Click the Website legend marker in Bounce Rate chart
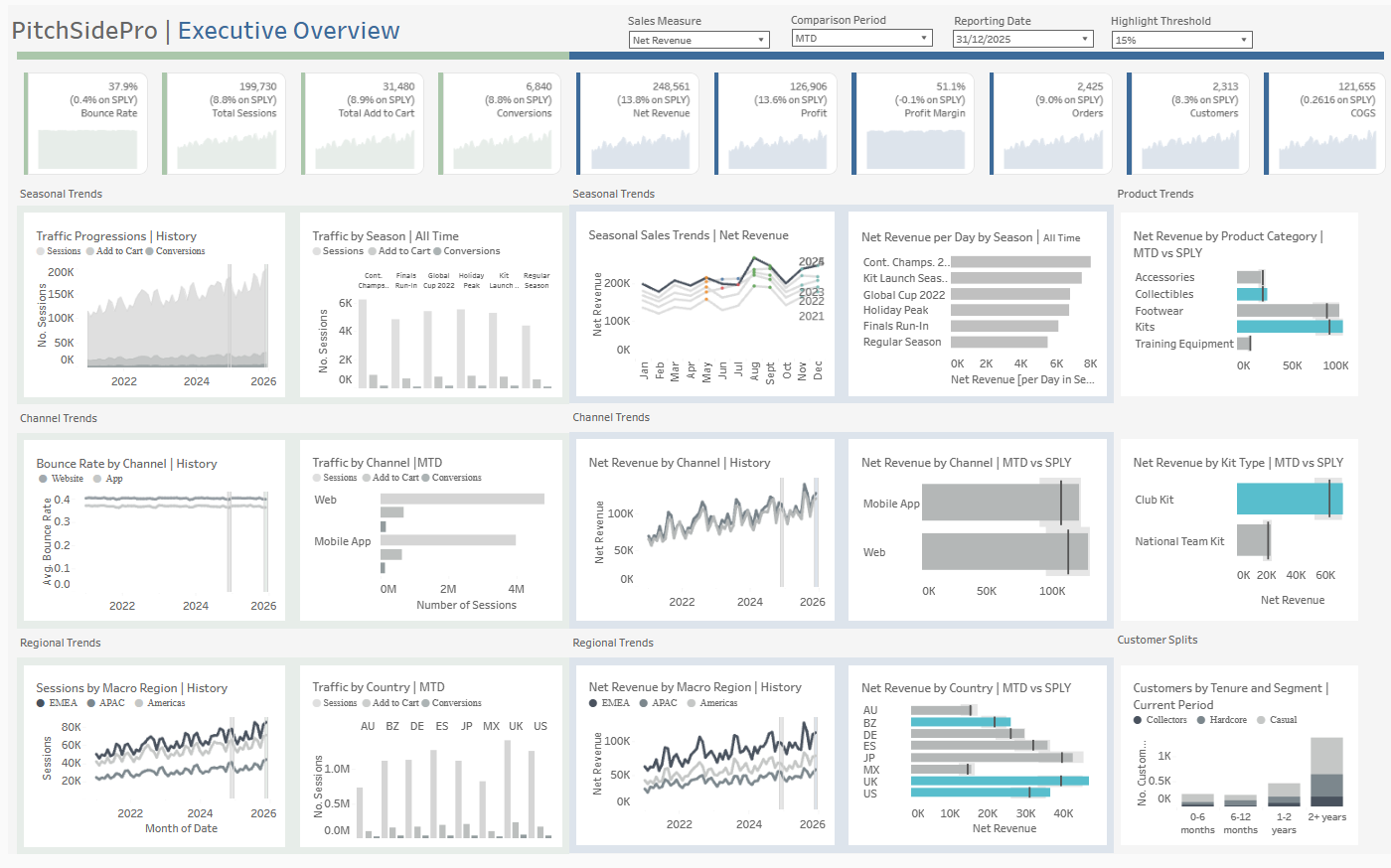The height and width of the screenshot is (868, 1391). (43, 479)
